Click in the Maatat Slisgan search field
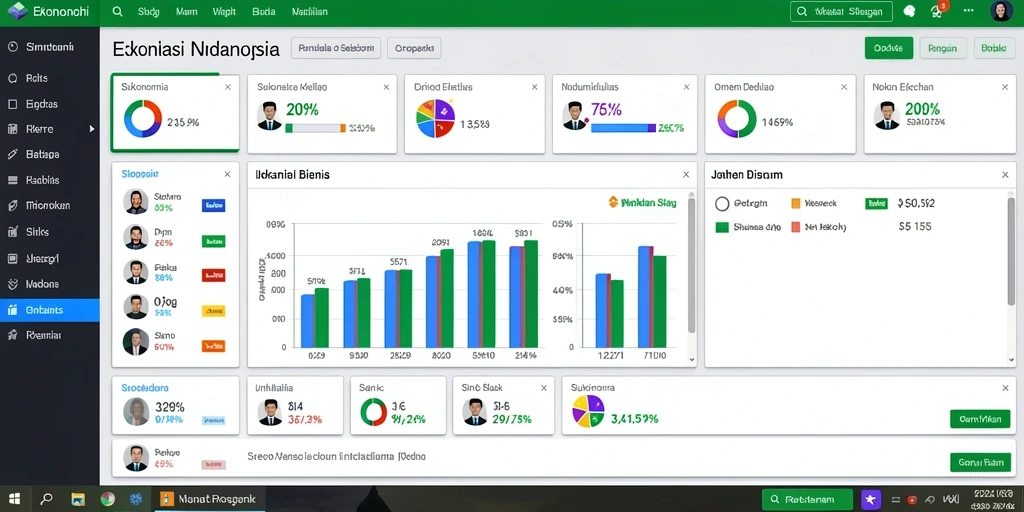The height and width of the screenshot is (512, 1024). tap(841, 12)
